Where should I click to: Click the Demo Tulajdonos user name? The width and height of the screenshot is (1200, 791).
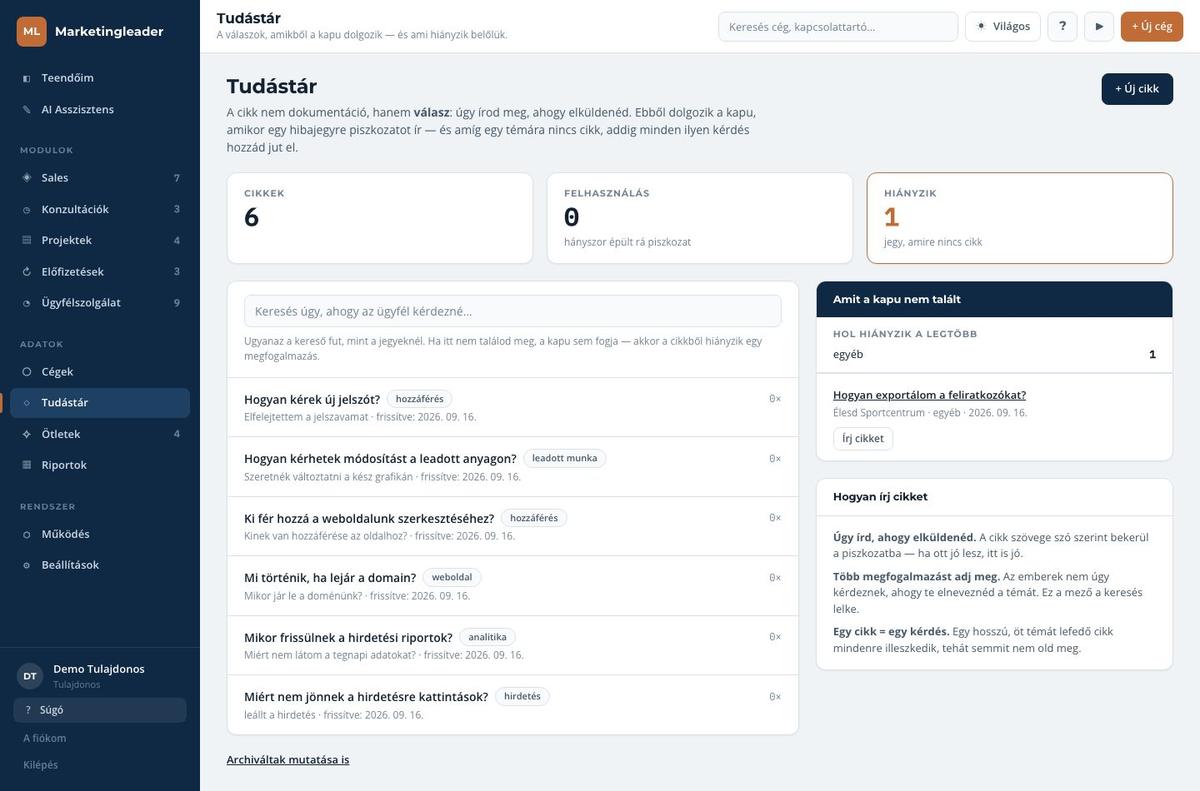tap(99, 669)
